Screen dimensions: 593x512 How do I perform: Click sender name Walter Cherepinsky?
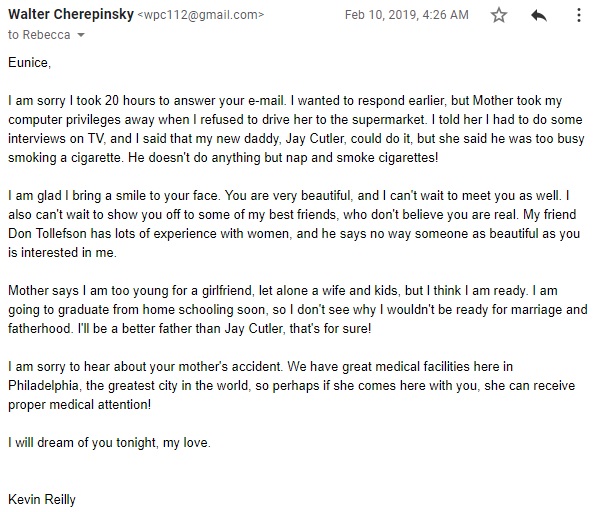tap(71, 14)
